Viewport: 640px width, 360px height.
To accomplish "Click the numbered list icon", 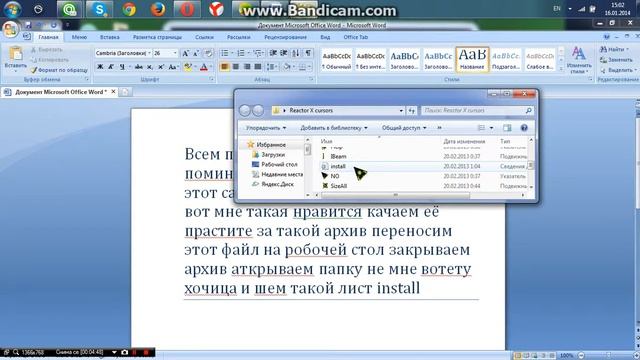I will click(x=241, y=53).
